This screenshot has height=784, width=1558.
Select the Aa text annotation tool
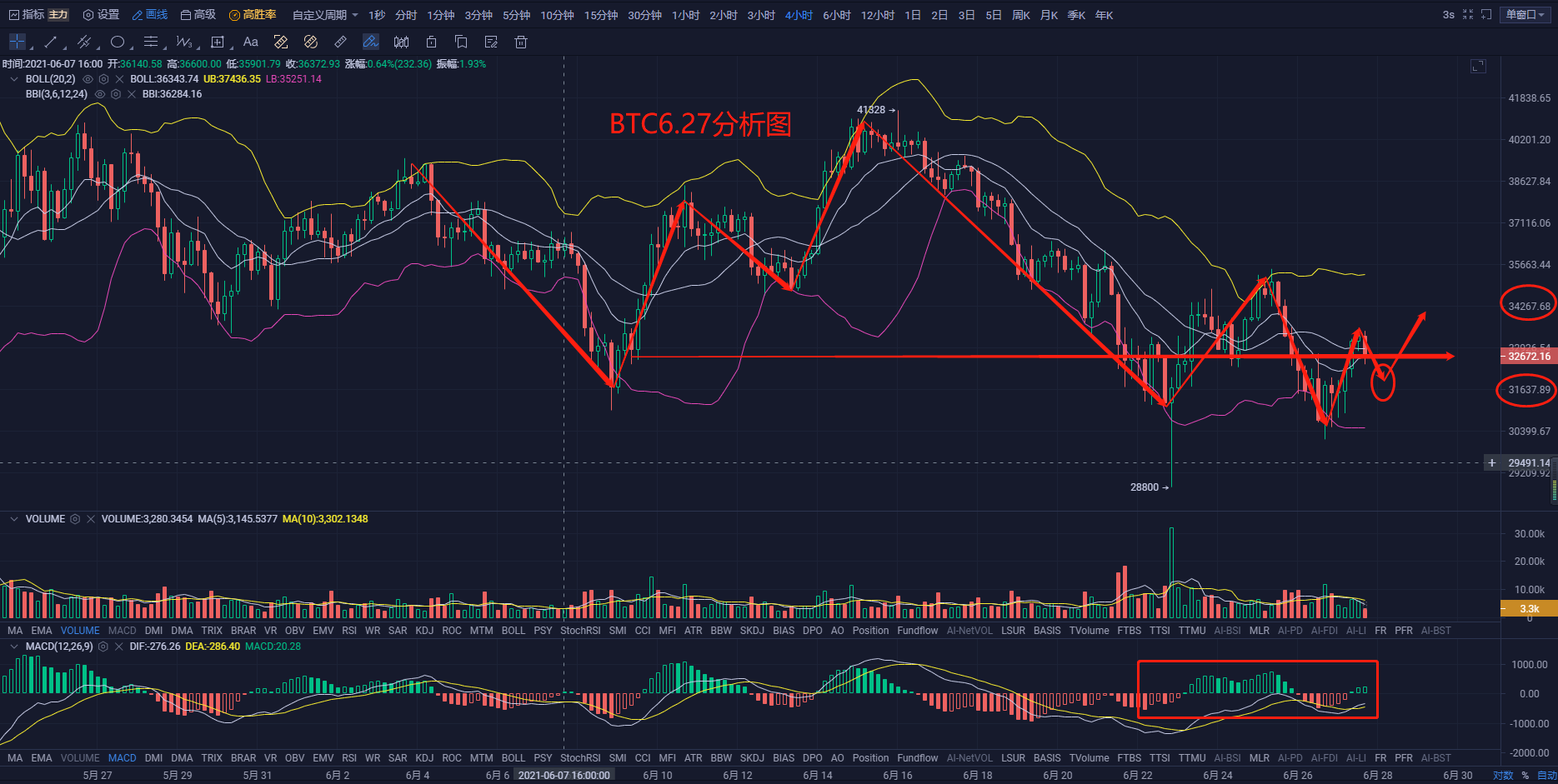tap(250, 42)
